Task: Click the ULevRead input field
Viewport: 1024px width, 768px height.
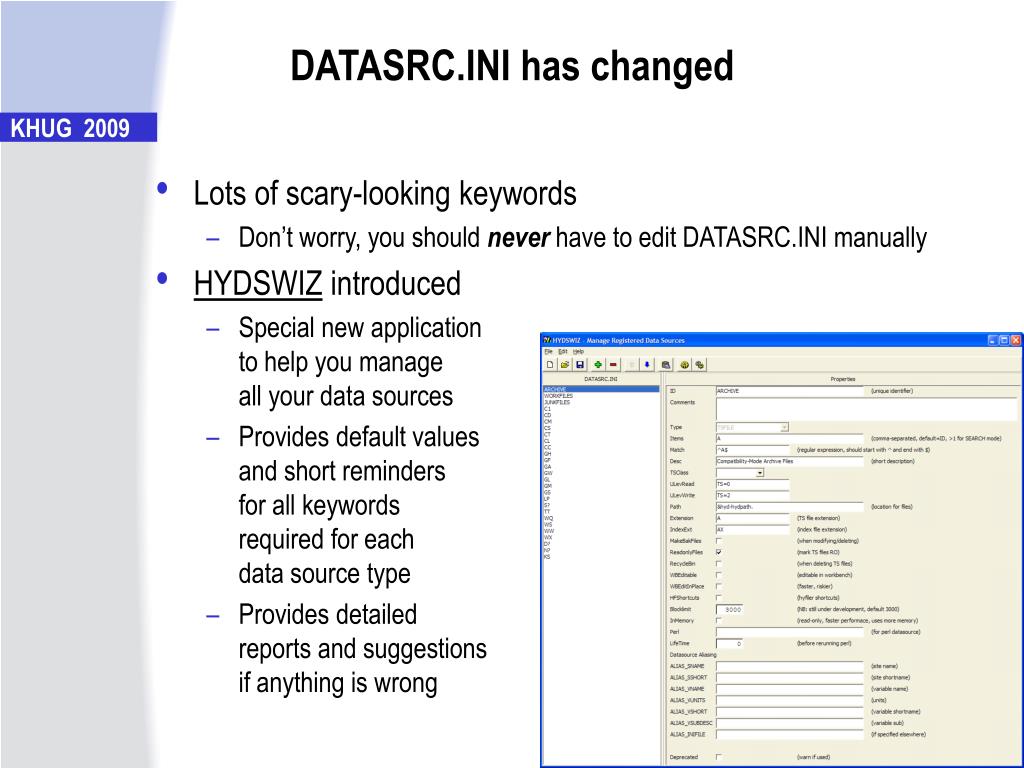Action: (x=753, y=484)
